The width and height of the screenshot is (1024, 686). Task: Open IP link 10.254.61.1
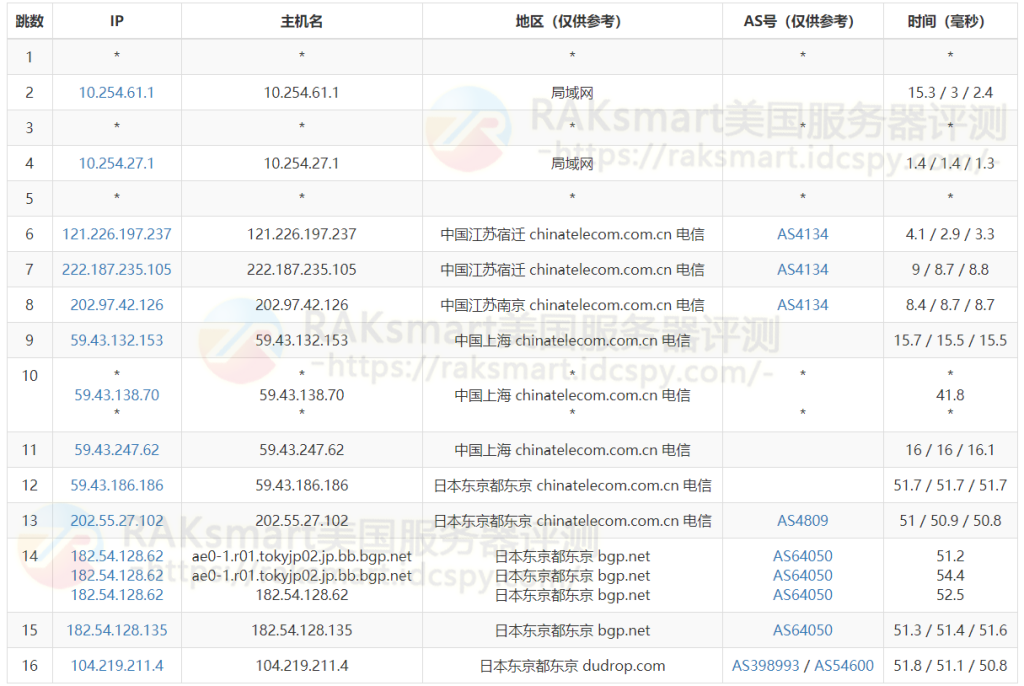116,93
